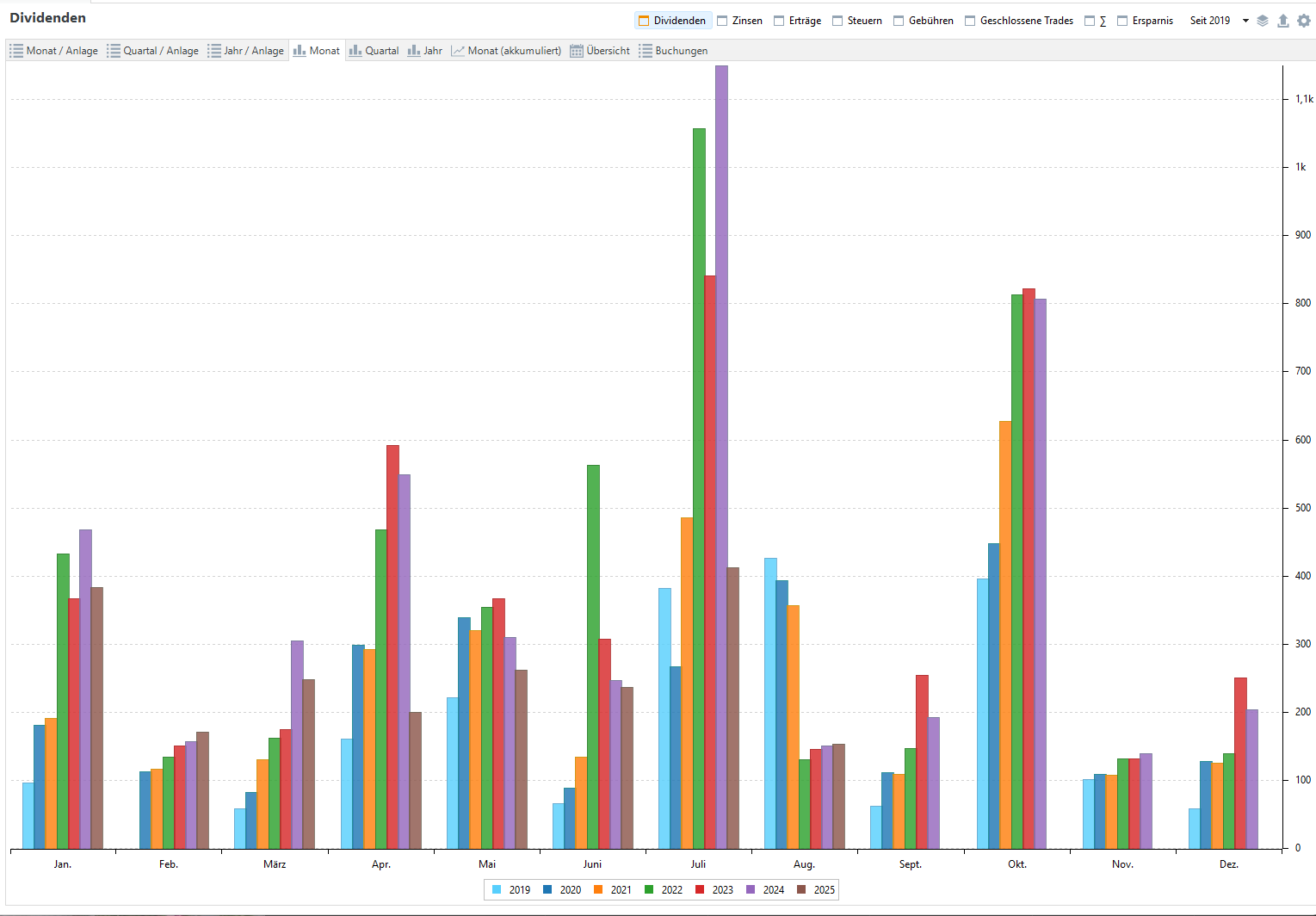Click the export data icon
1316x916 pixels.
(1282, 21)
